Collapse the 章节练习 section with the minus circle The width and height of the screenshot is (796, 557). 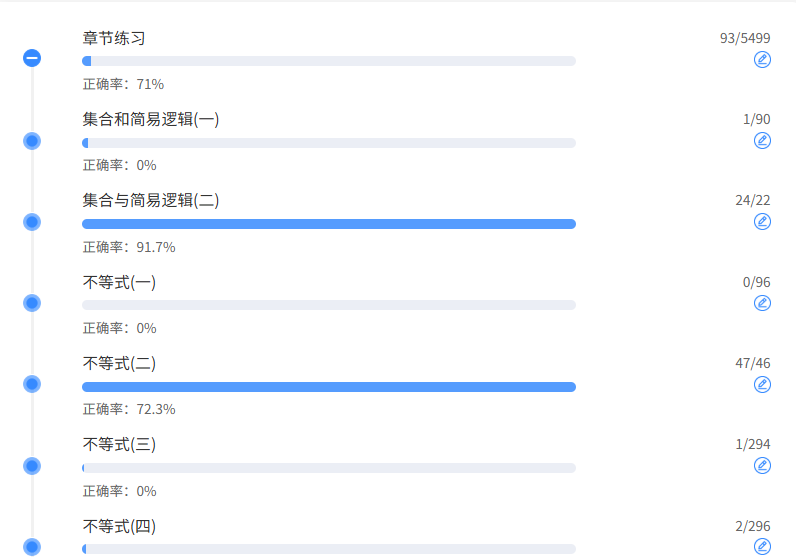point(32,59)
